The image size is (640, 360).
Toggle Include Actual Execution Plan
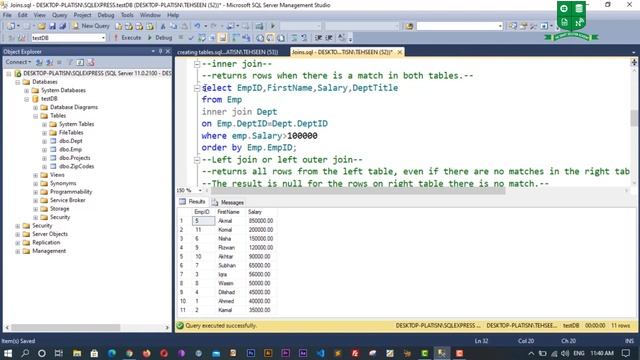click(x=236, y=38)
